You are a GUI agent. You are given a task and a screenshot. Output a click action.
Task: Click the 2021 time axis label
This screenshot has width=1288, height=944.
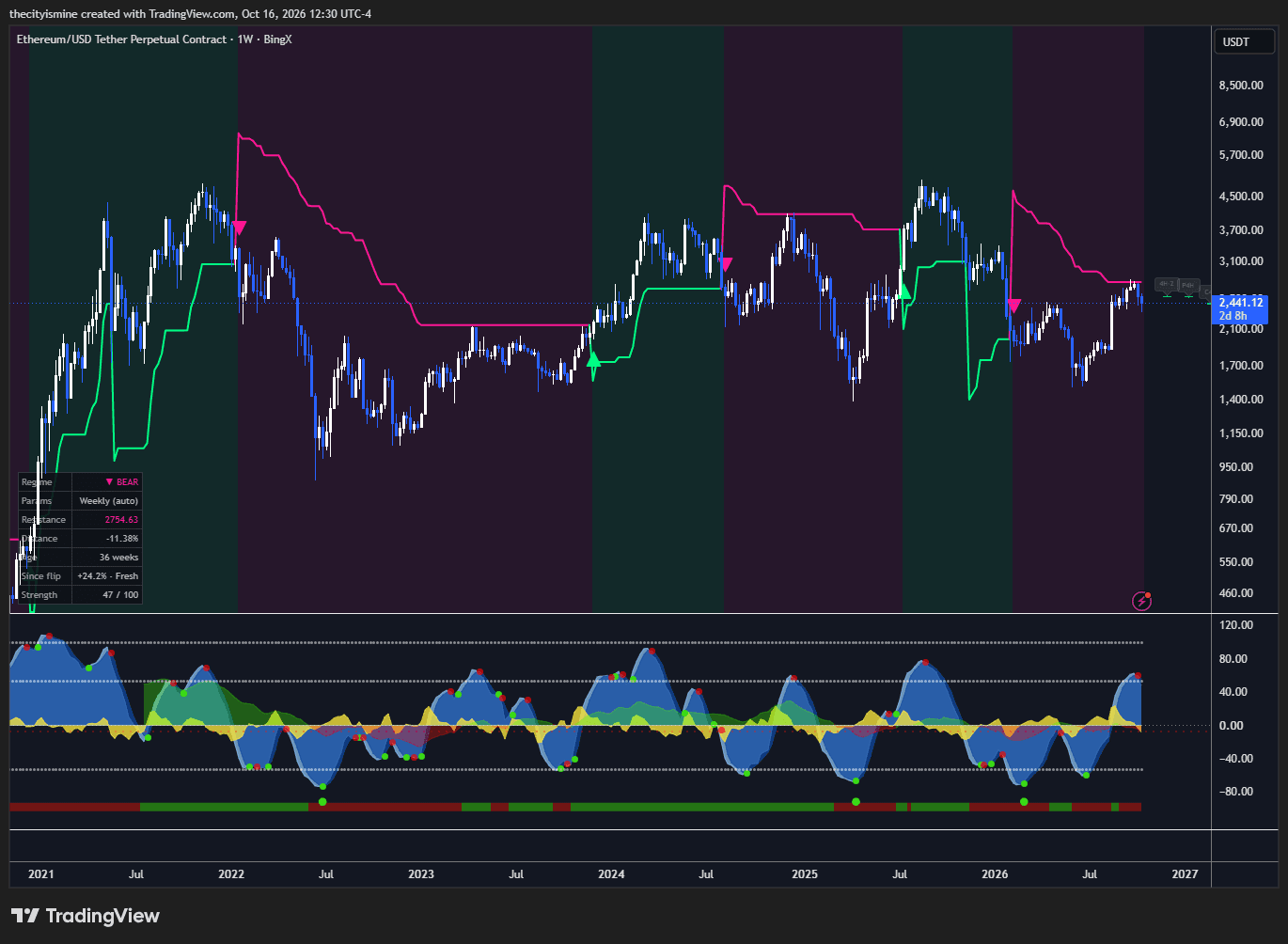[x=41, y=874]
